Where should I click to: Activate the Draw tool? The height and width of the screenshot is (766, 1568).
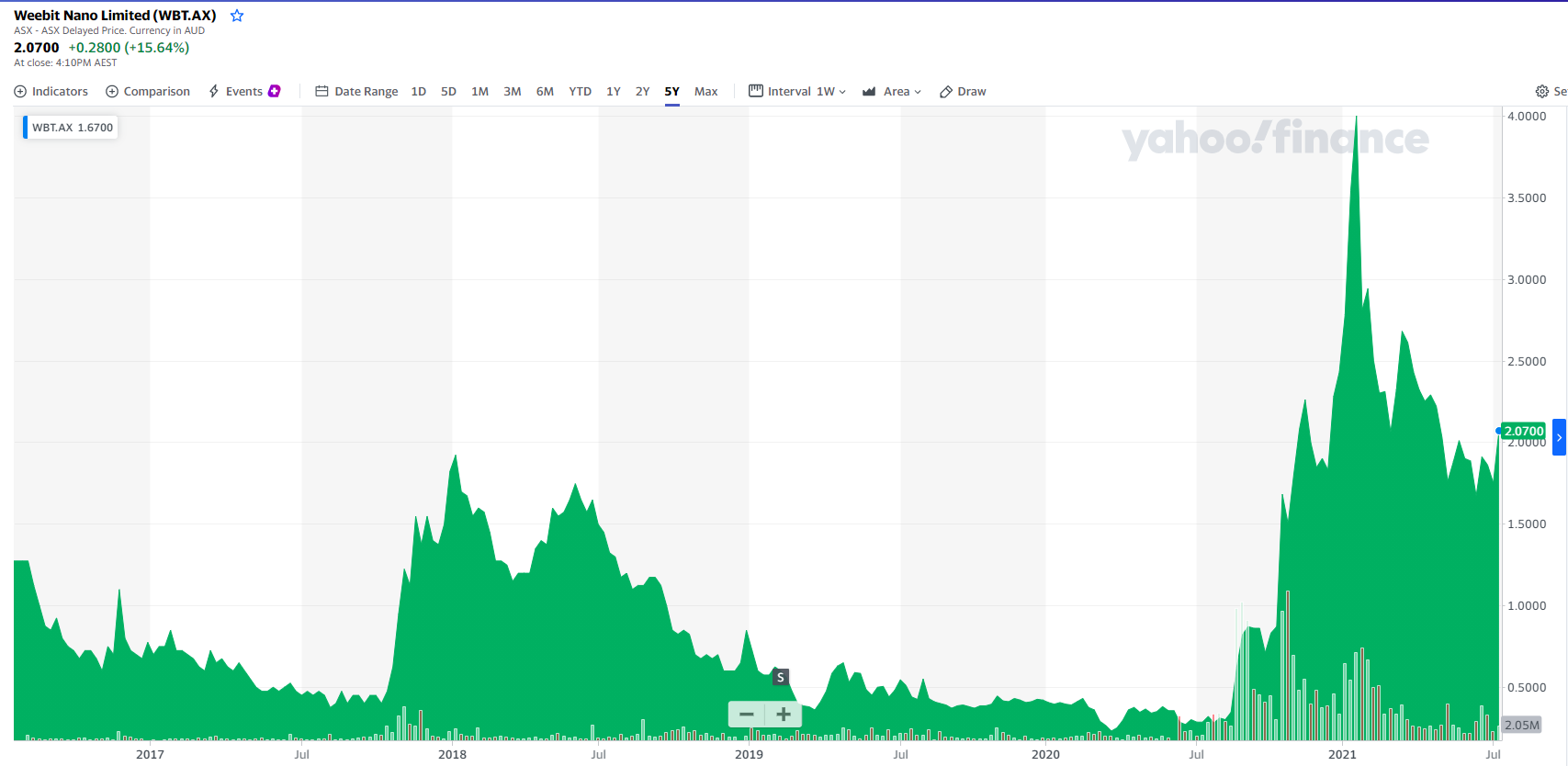coord(963,91)
